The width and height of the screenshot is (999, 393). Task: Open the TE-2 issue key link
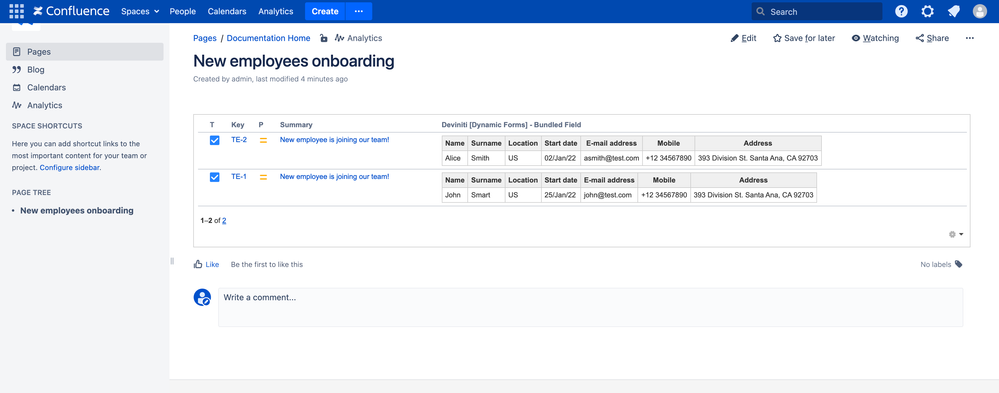[x=239, y=140]
